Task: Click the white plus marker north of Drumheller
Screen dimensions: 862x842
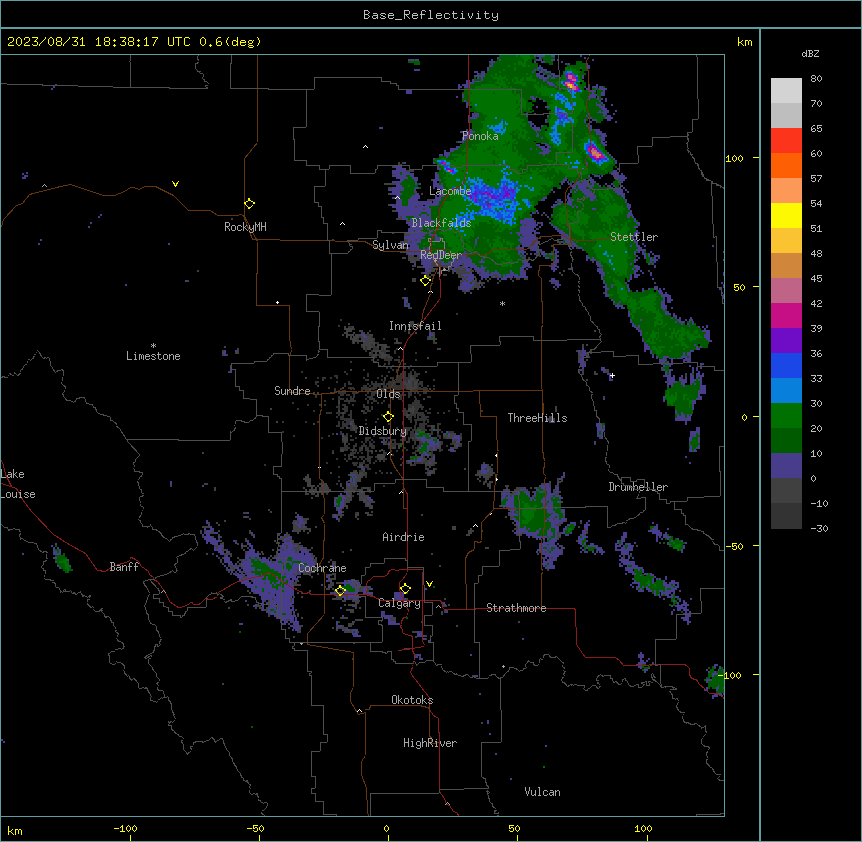Action: click(x=612, y=375)
